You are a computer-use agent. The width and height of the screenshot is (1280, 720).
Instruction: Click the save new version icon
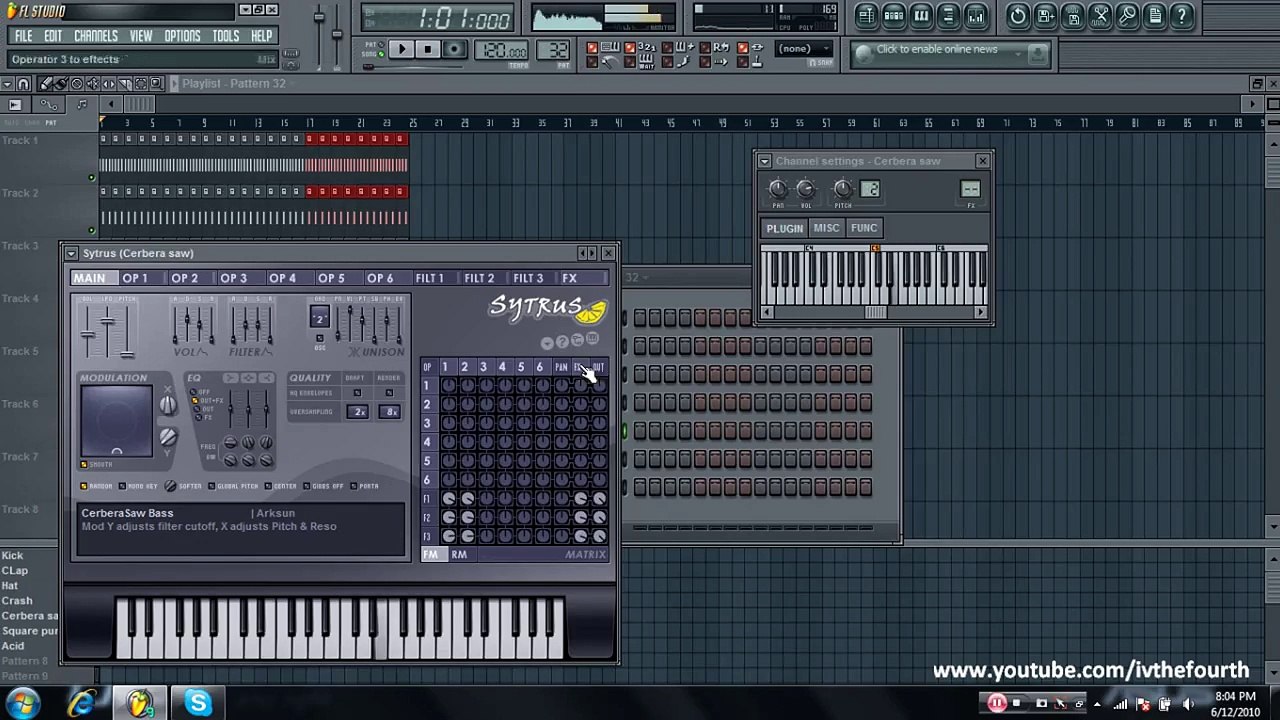point(1046,15)
